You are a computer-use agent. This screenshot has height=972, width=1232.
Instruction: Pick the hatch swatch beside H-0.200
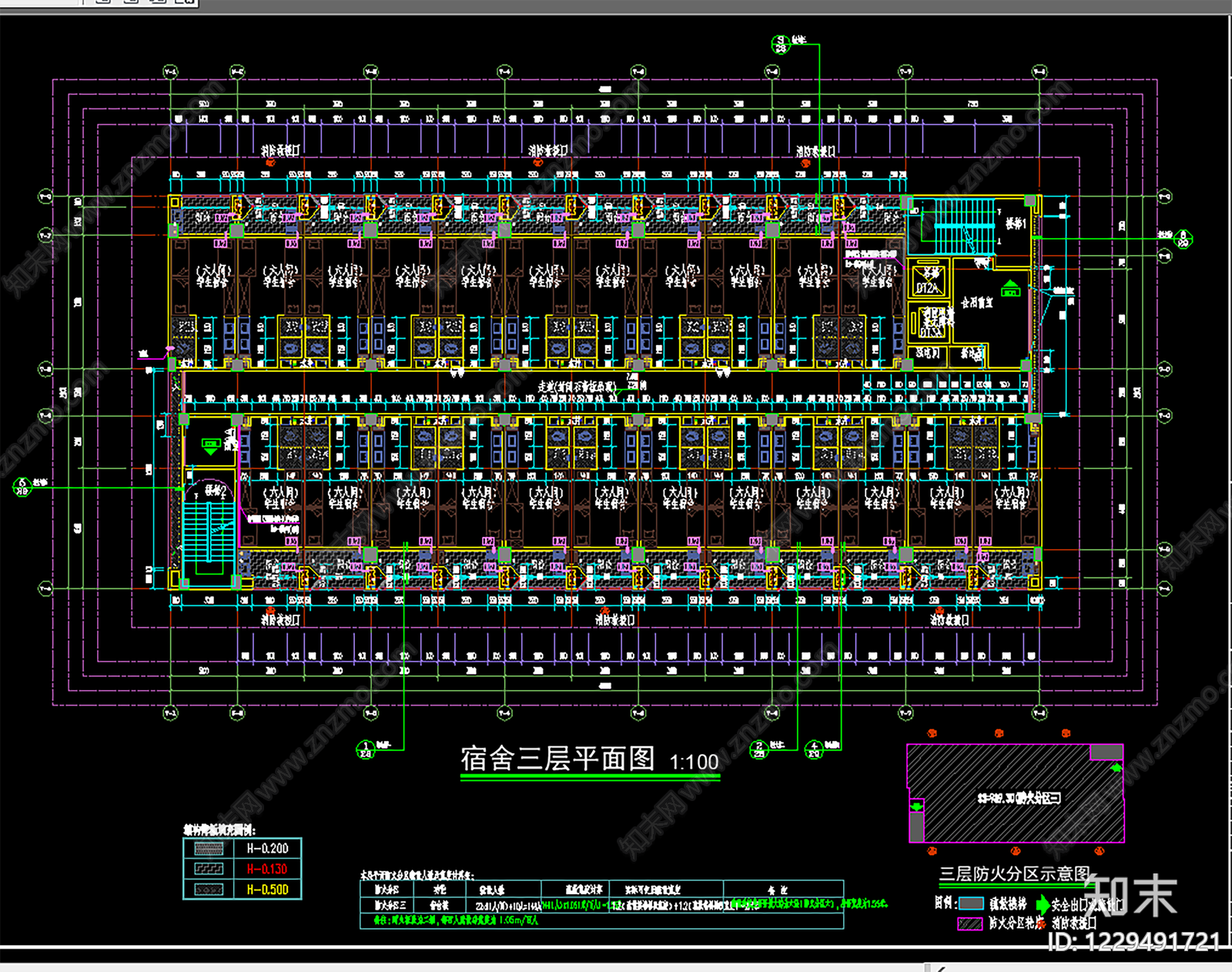click(x=209, y=849)
